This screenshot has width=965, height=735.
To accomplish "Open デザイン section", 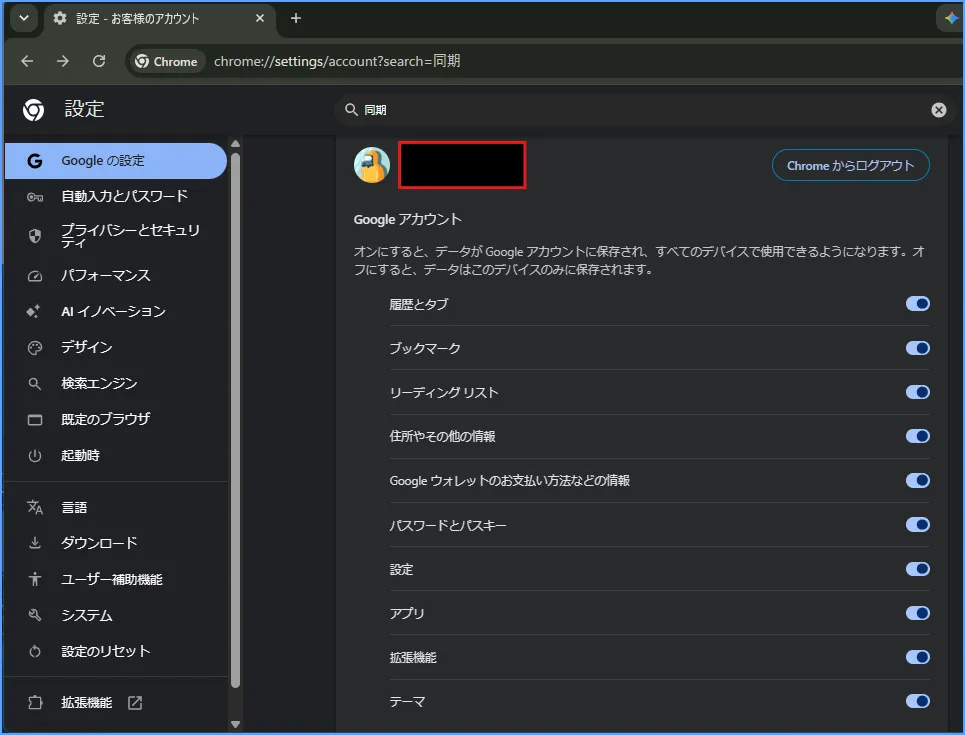I will [x=116, y=347].
